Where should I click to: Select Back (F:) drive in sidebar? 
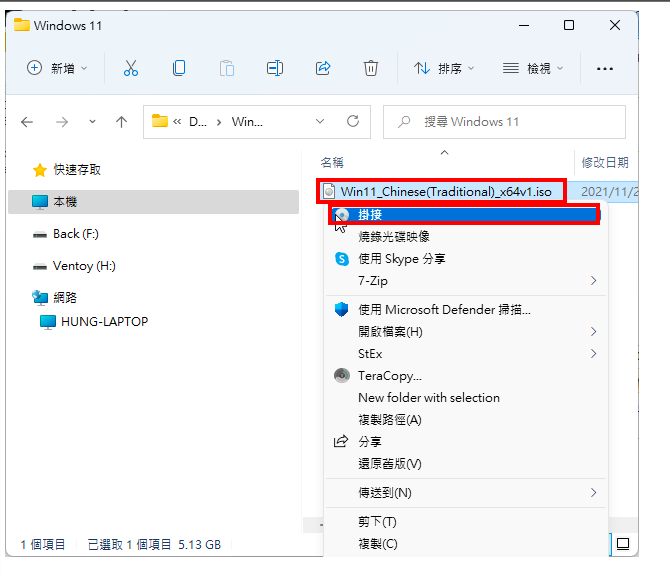76,234
